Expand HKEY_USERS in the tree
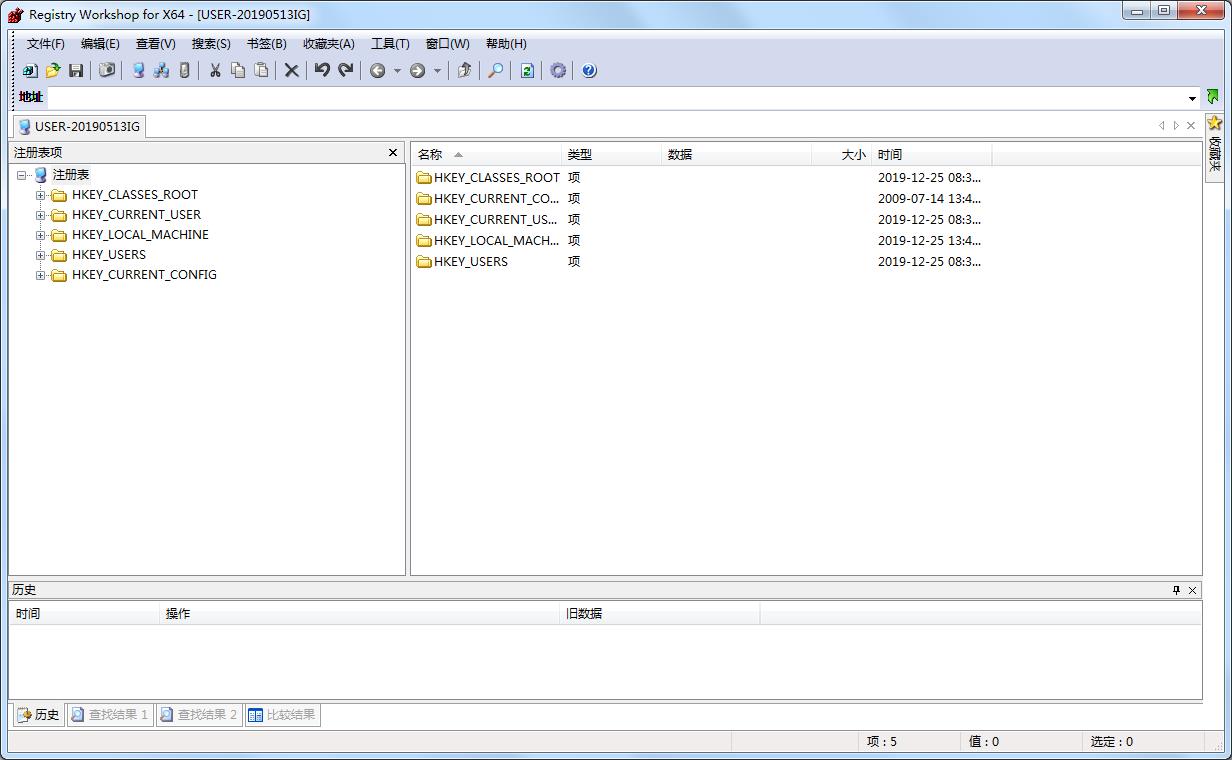The image size is (1232, 760). 41,255
